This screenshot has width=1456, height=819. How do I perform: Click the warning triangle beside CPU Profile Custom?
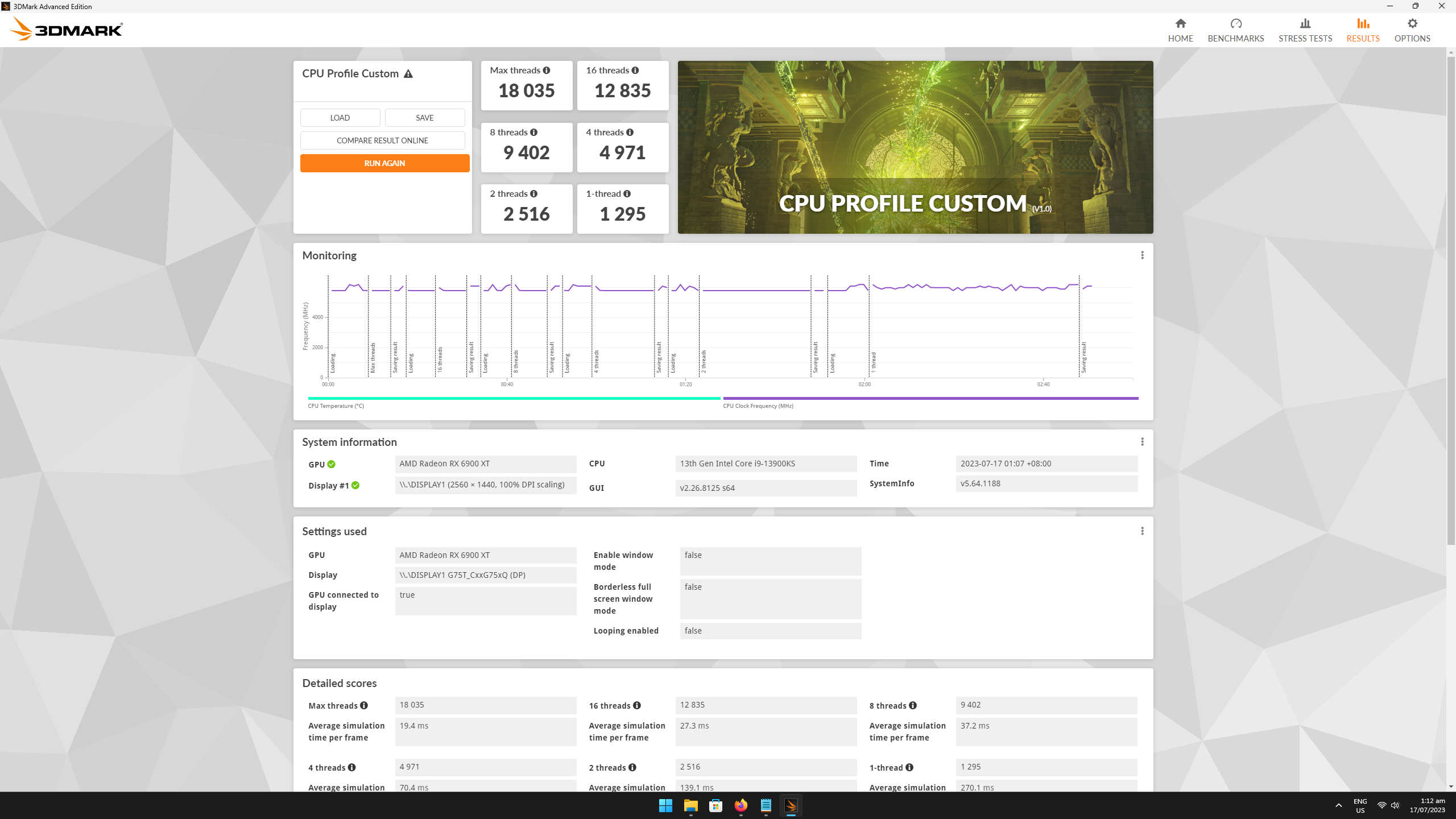pos(408,74)
